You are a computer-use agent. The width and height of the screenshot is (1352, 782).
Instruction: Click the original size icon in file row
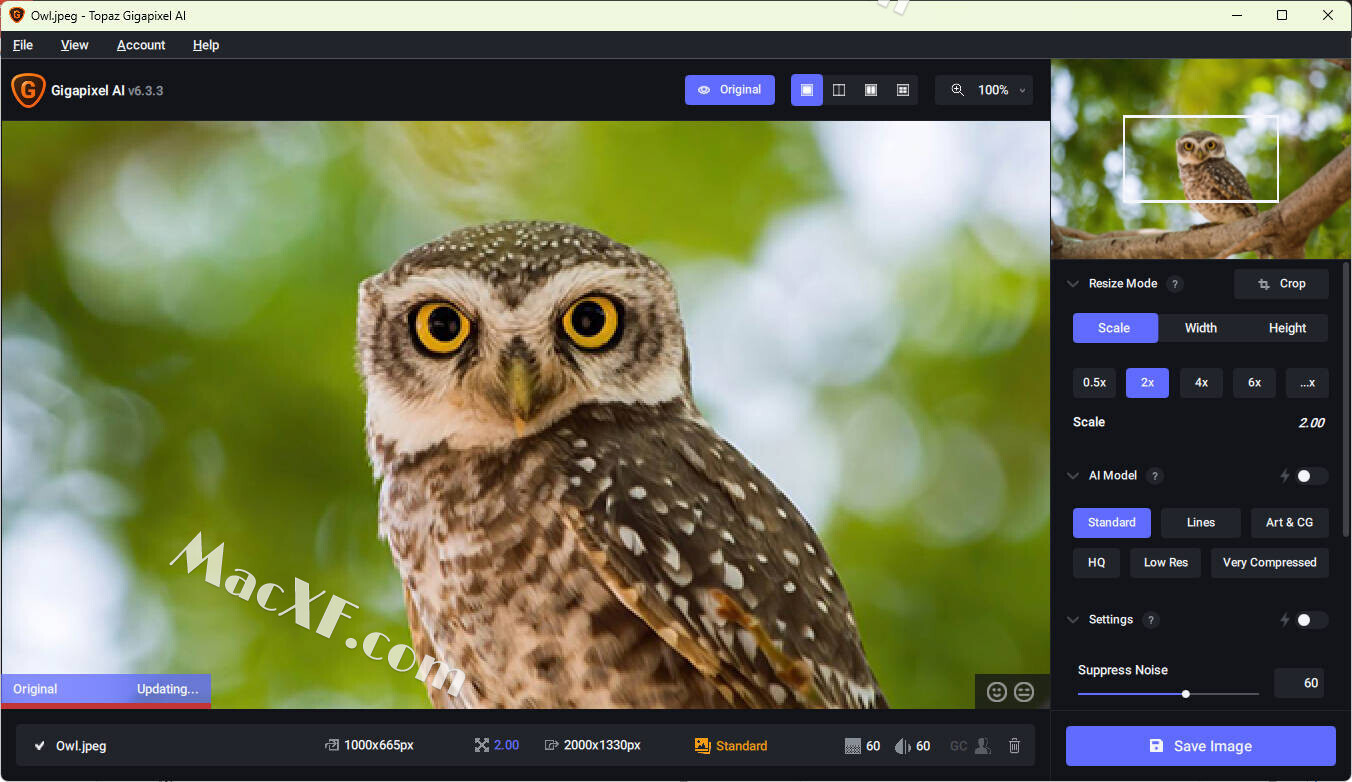click(331, 746)
